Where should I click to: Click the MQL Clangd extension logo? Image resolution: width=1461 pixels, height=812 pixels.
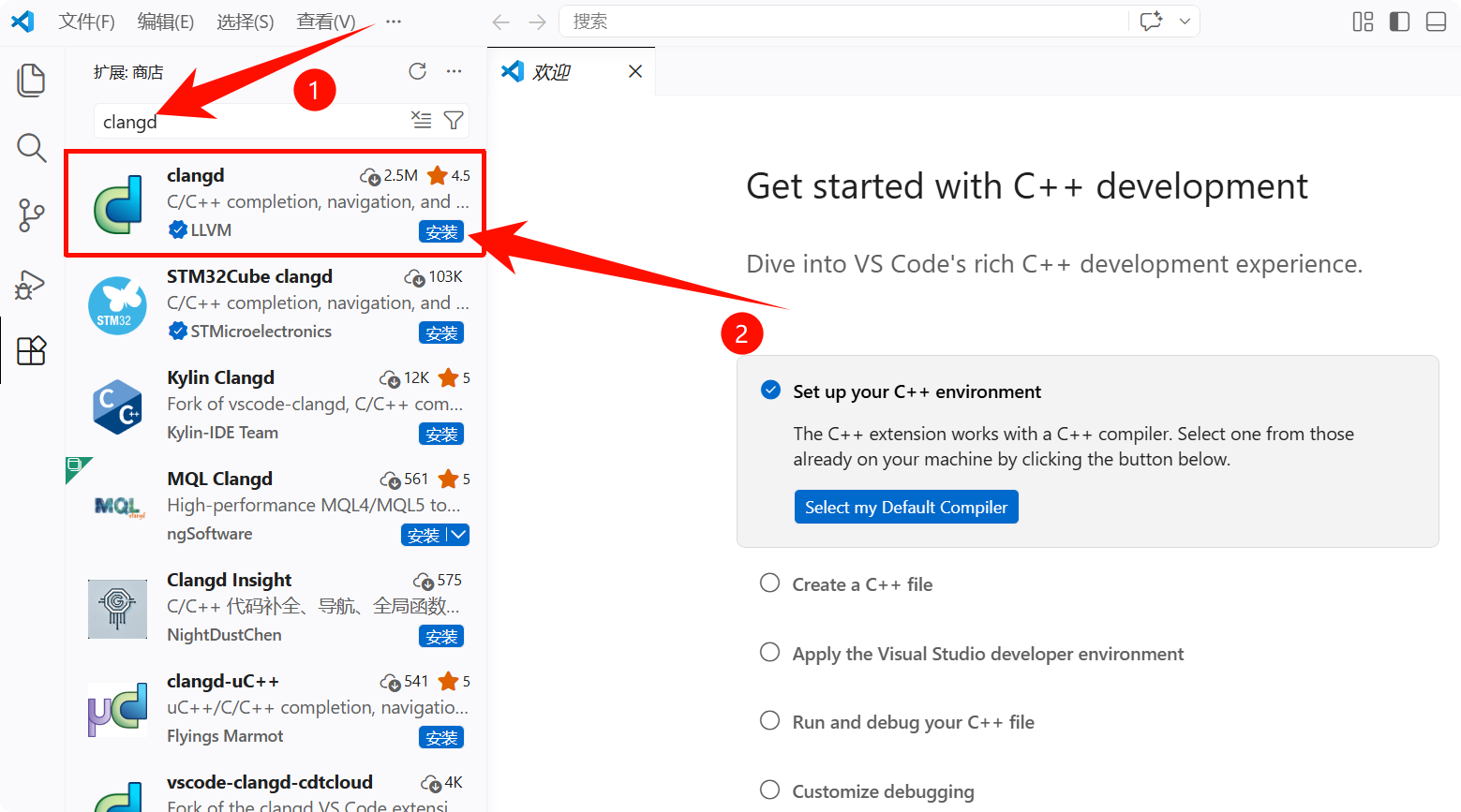click(x=120, y=508)
